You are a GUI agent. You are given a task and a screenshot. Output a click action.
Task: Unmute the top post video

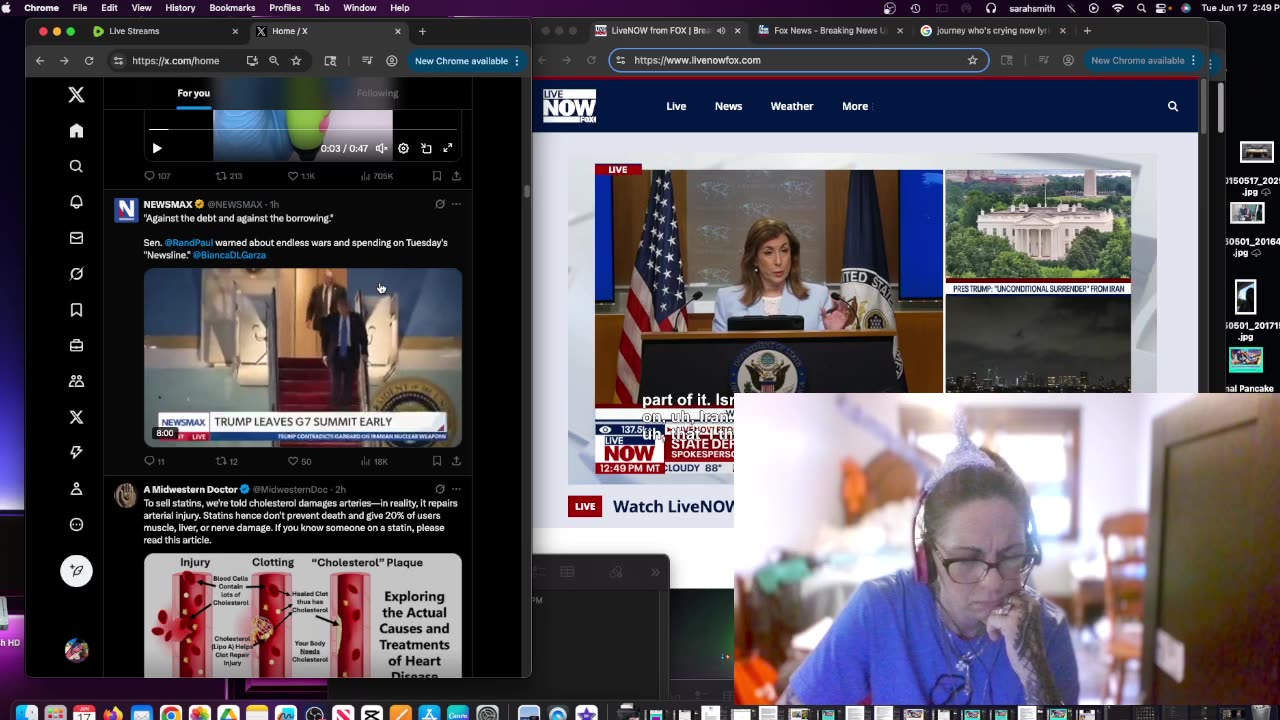coord(381,148)
